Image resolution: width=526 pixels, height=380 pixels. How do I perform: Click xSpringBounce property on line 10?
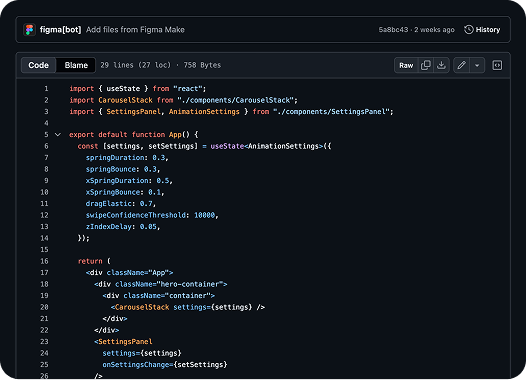pos(113,192)
